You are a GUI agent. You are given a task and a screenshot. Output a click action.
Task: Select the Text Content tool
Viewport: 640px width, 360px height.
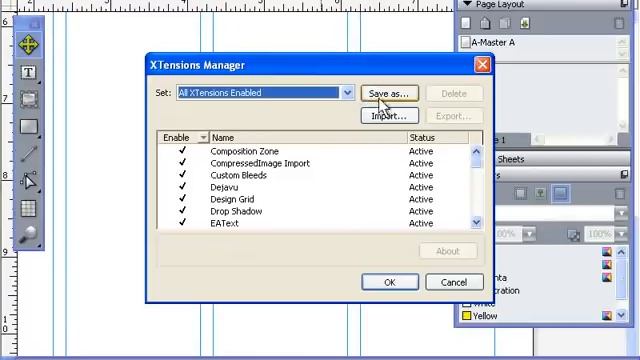coord(28,73)
